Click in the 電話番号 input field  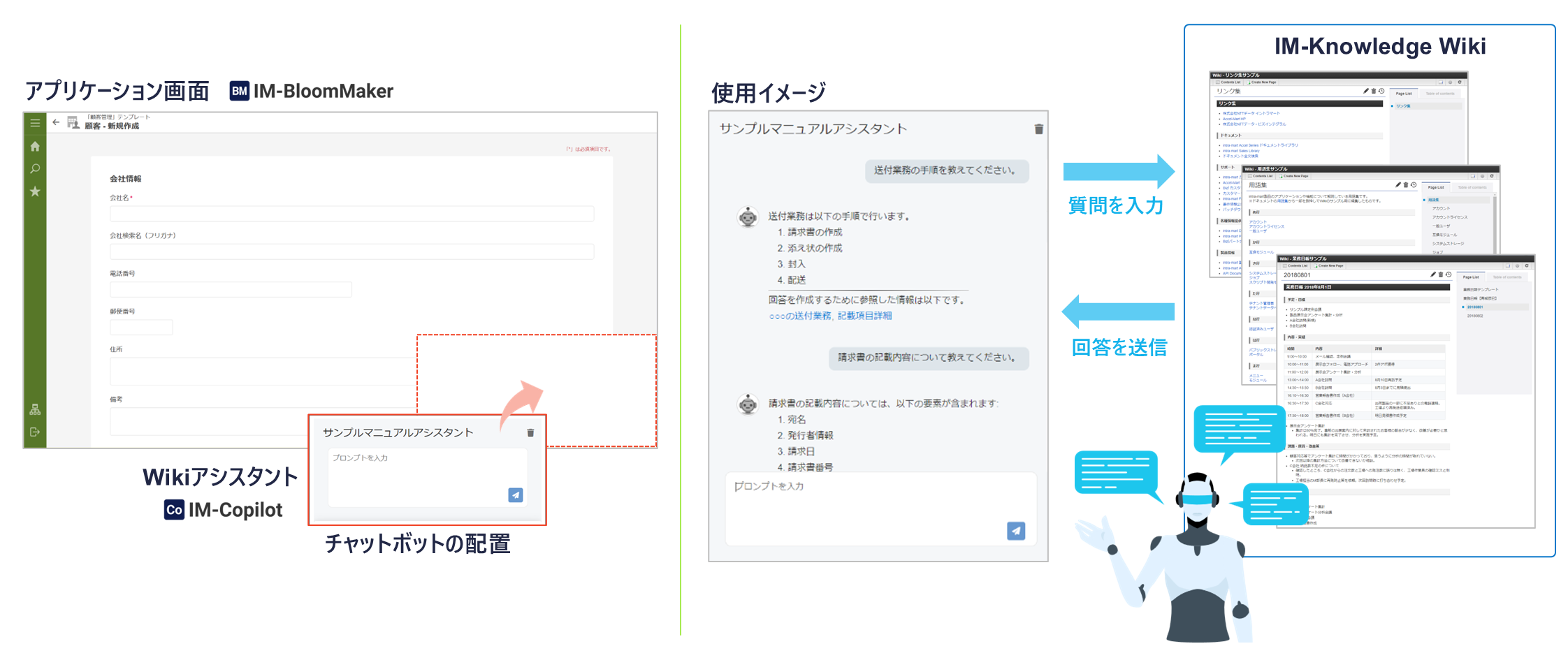(231, 289)
